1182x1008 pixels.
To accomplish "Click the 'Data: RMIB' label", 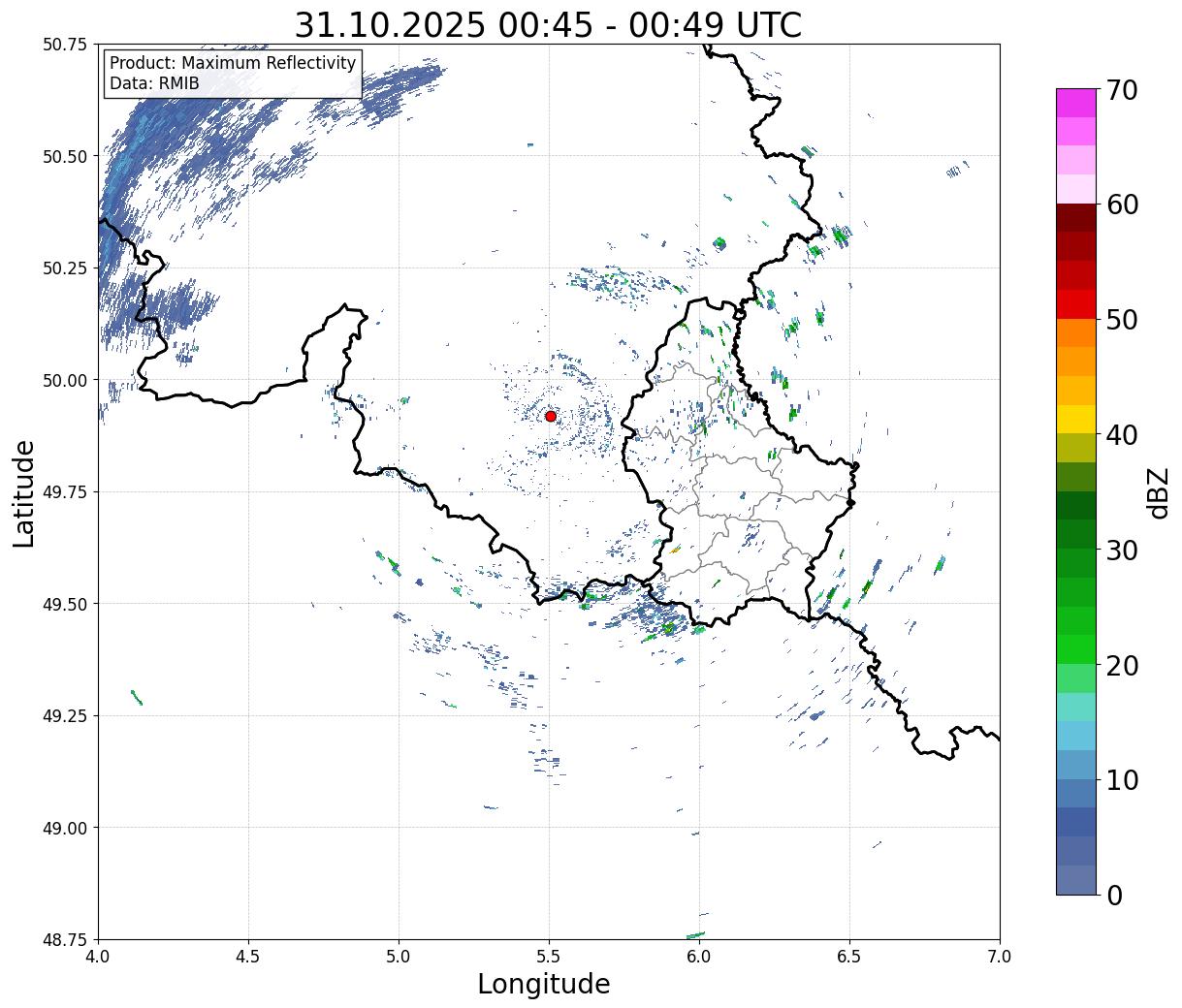I will tap(154, 83).
